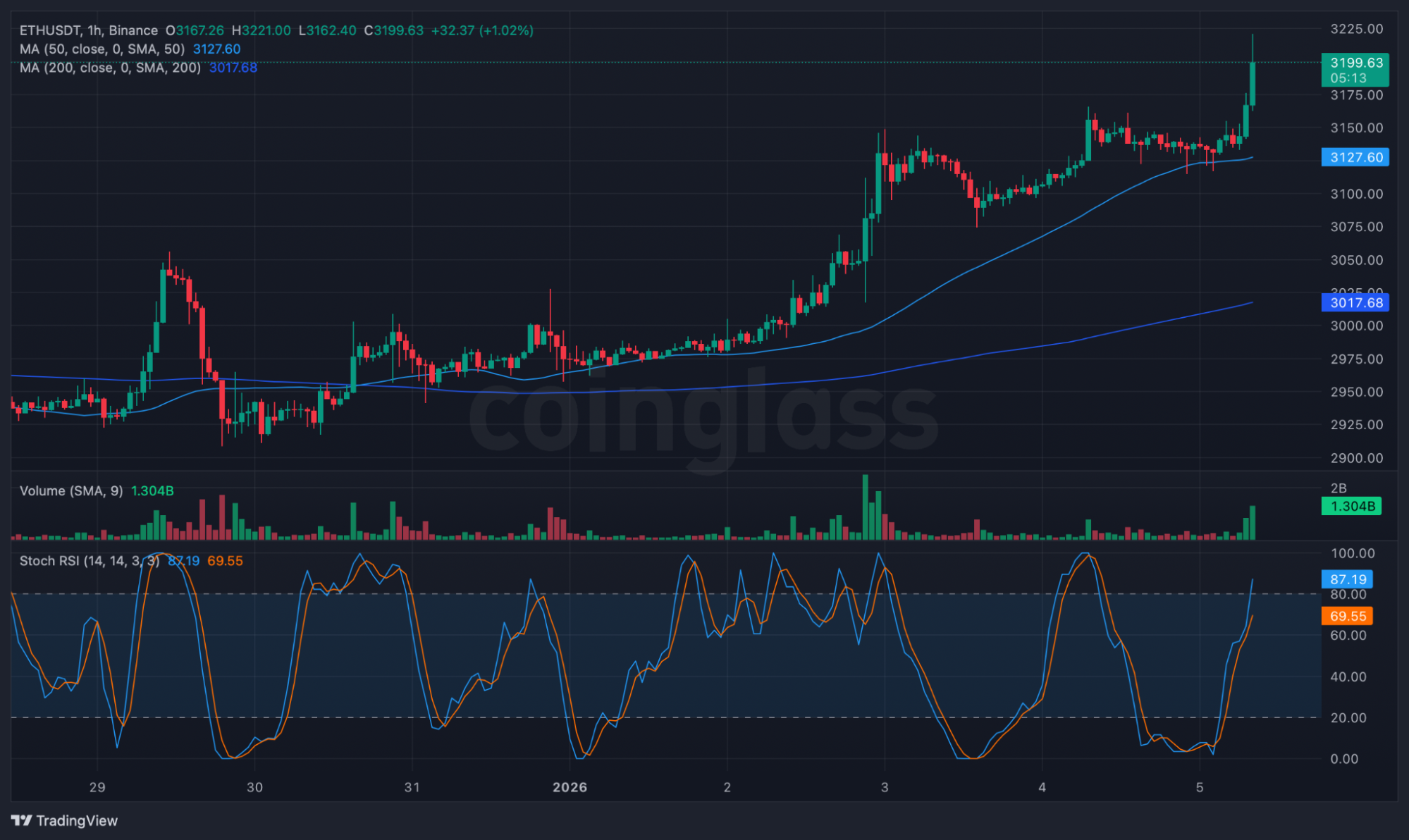Select the ETHUSDT, 1h, Binance chart title

88,30
